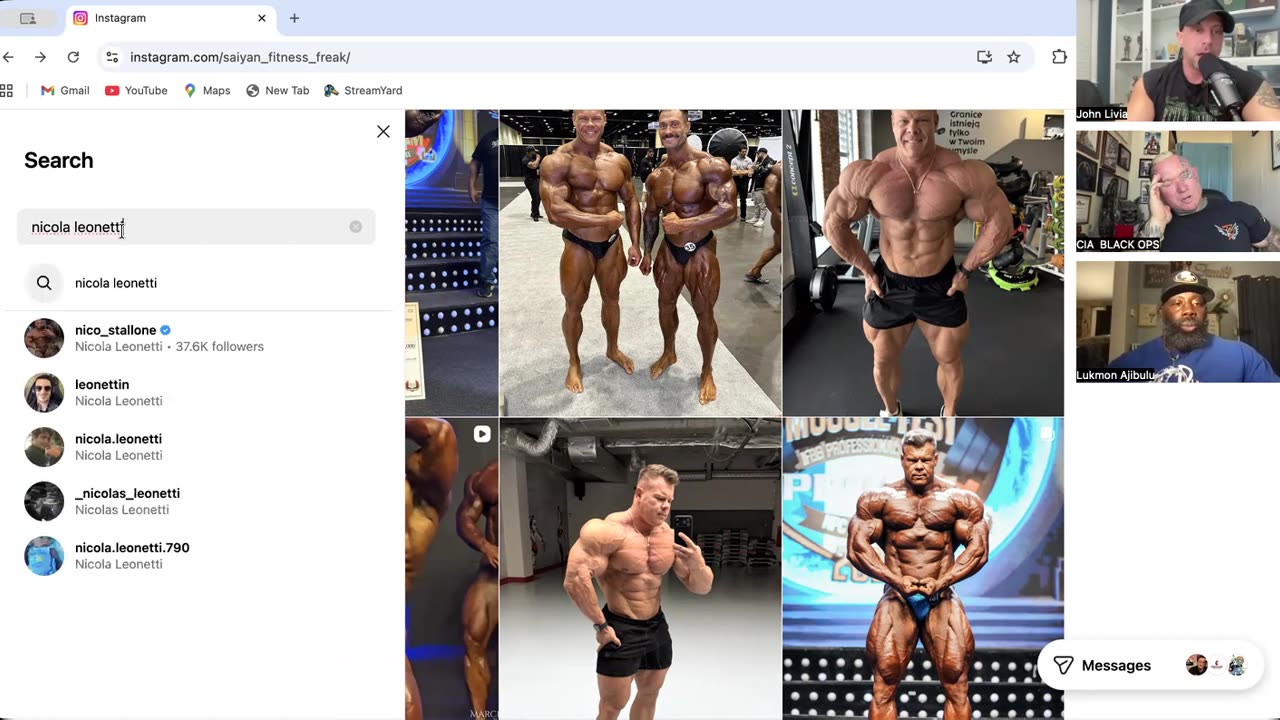Open site information icon in address bar
The height and width of the screenshot is (720, 1280).
pyautogui.click(x=112, y=57)
